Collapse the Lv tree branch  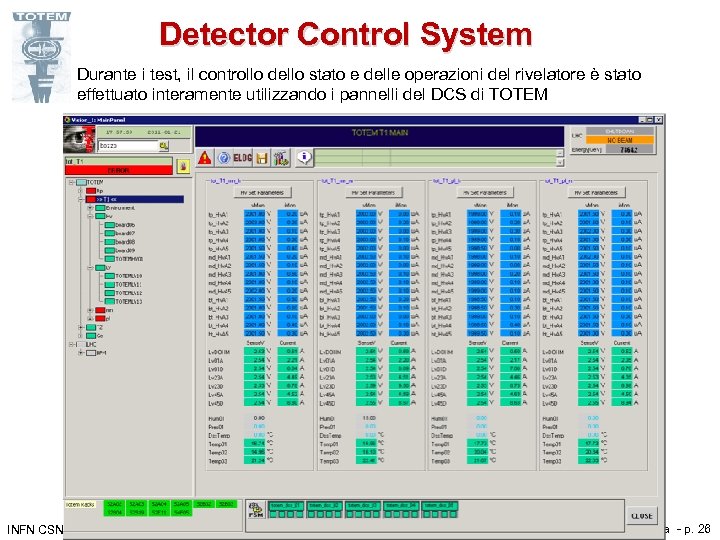[90, 268]
